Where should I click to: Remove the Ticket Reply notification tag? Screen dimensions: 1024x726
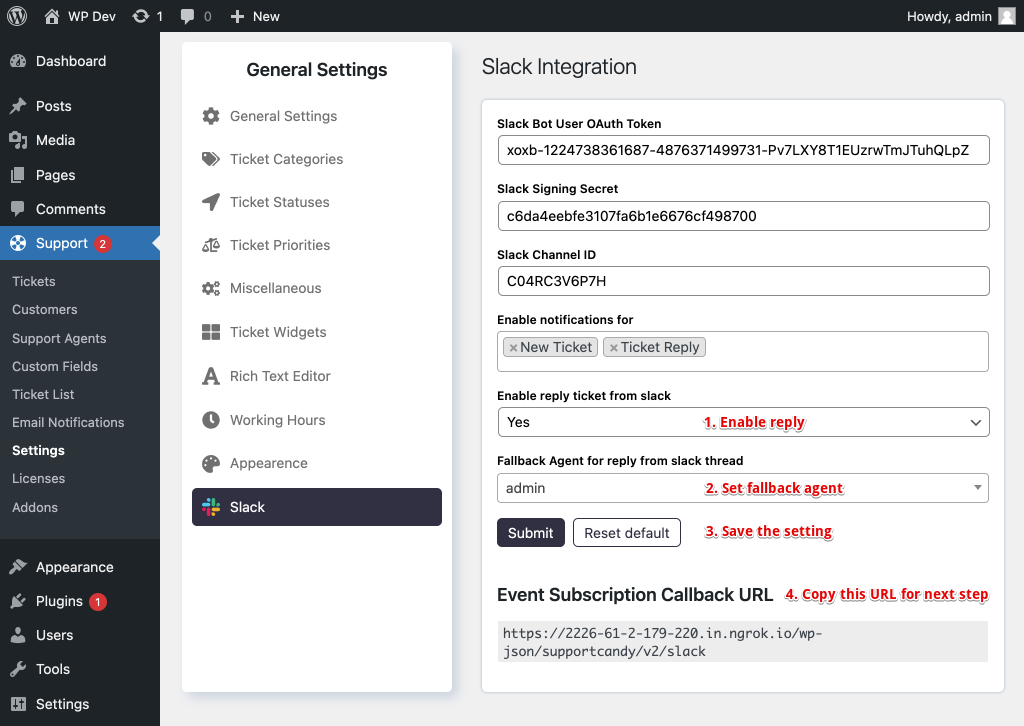click(614, 348)
